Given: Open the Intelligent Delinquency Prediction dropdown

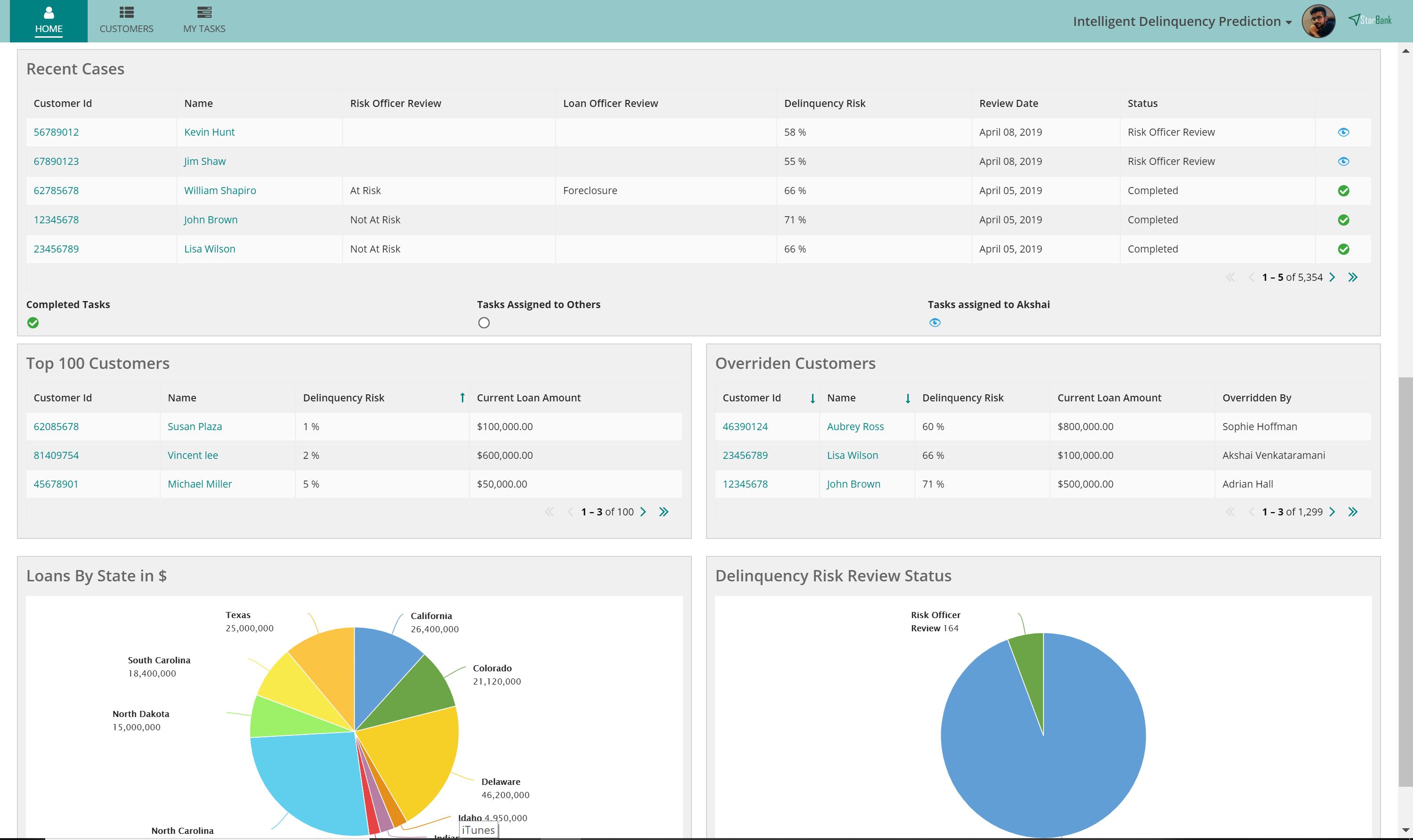Looking at the screenshot, I should pos(1182,22).
